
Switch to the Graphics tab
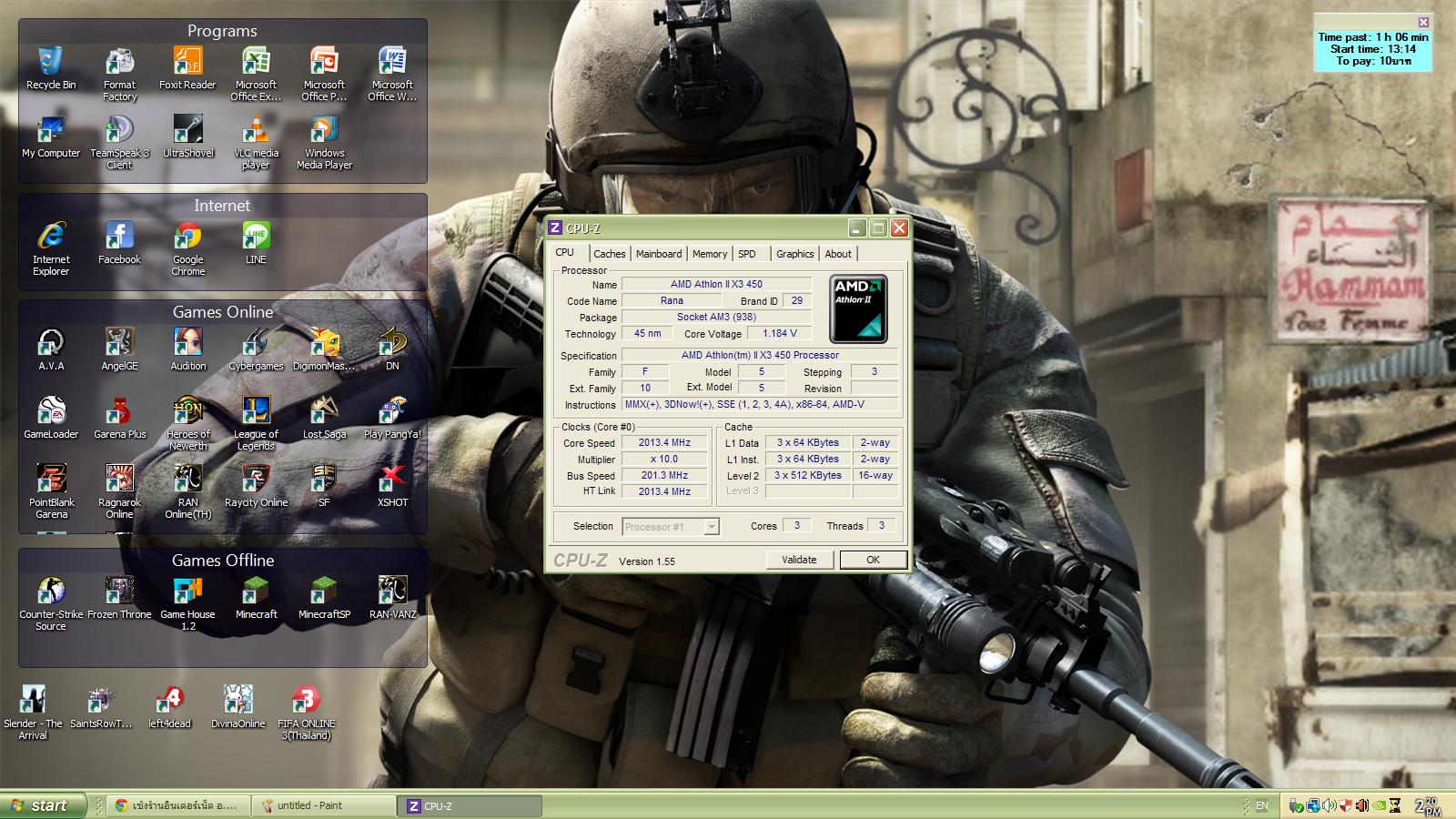[795, 254]
